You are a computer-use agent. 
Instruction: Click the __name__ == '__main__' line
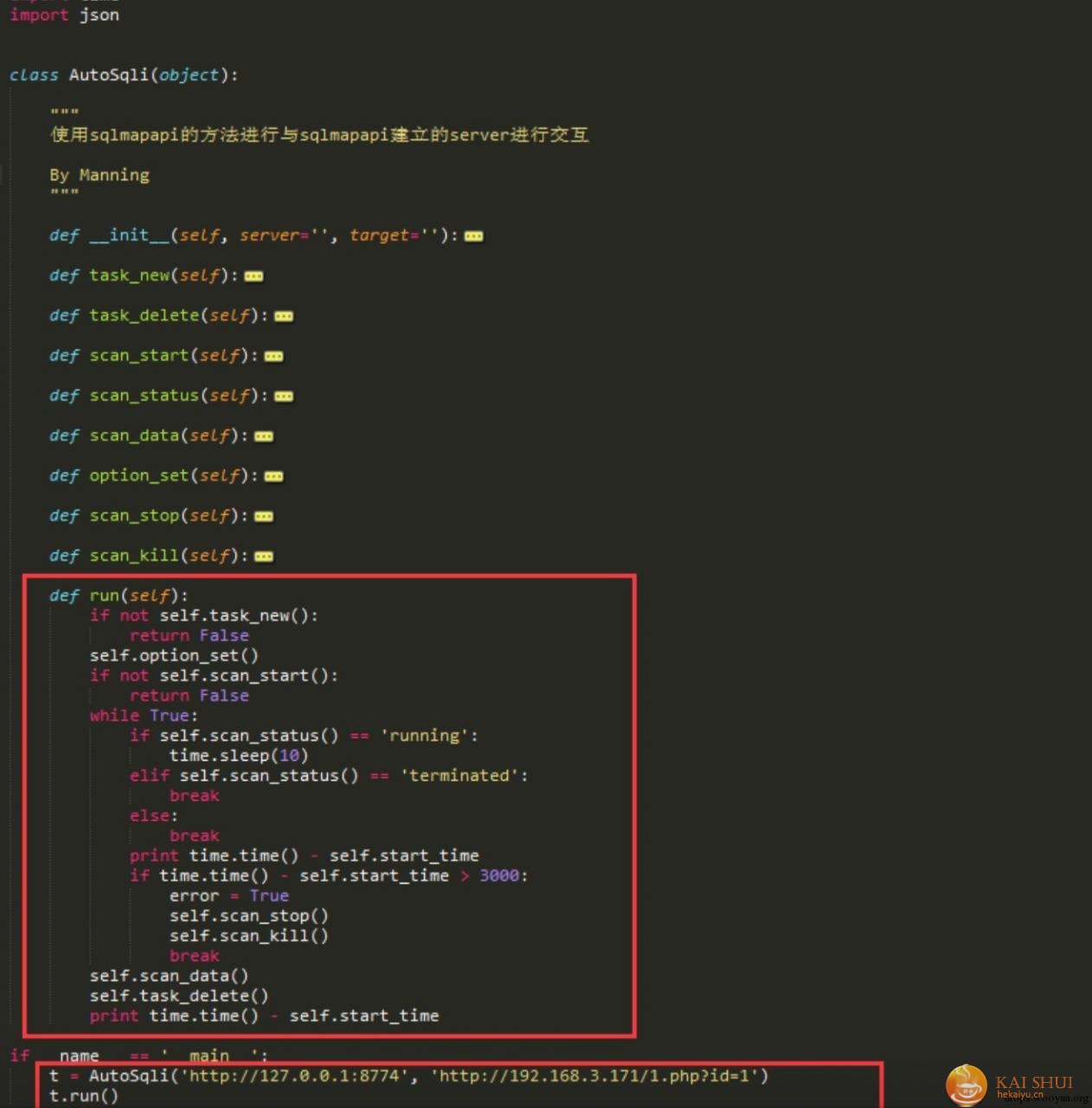coord(139,1055)
